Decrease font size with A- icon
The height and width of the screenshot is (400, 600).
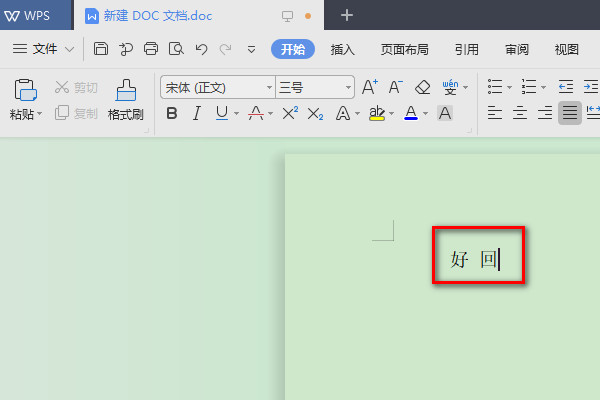tap(396, 87)
